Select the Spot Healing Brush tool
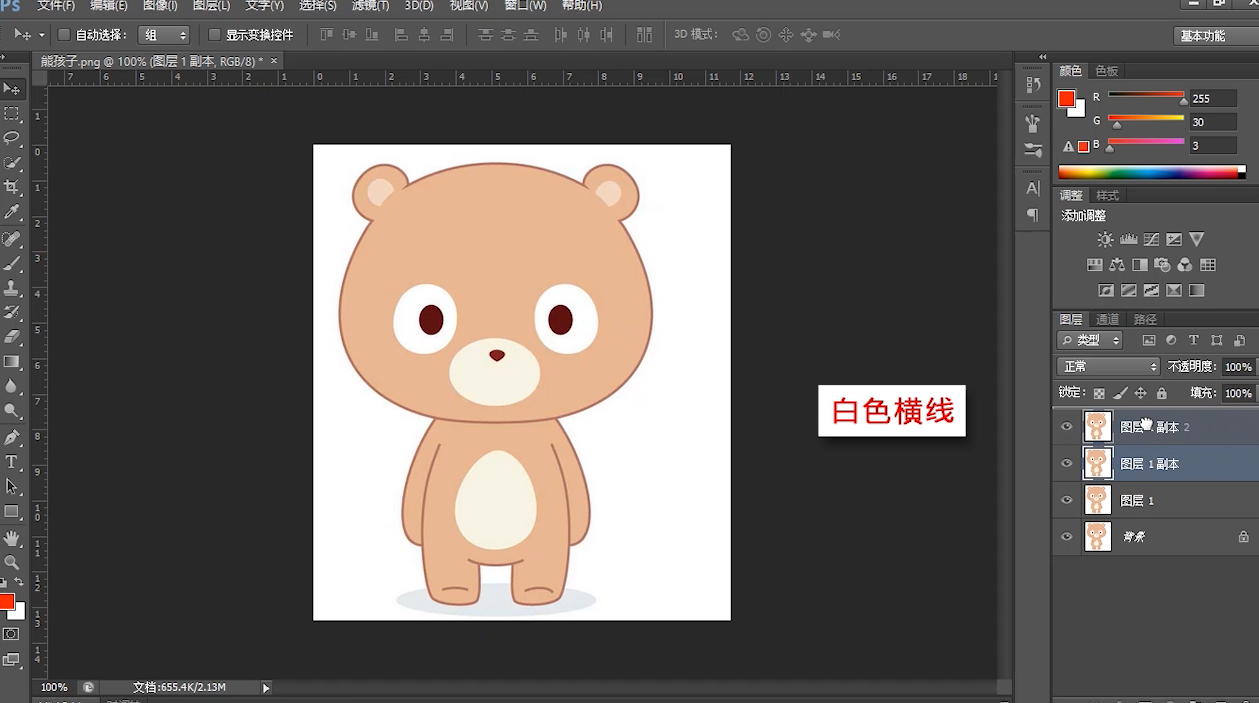 coord(12,239)
